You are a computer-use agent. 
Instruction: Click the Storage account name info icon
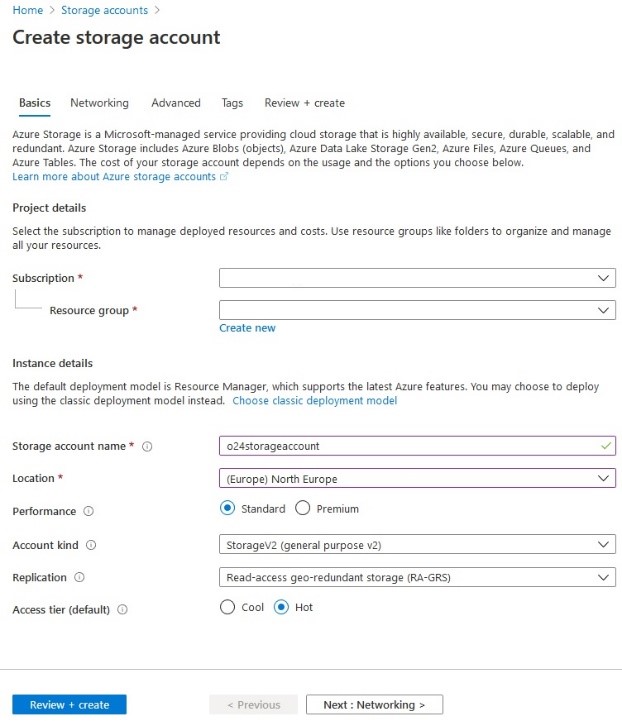pyautogui.click(x=147, y=447)
